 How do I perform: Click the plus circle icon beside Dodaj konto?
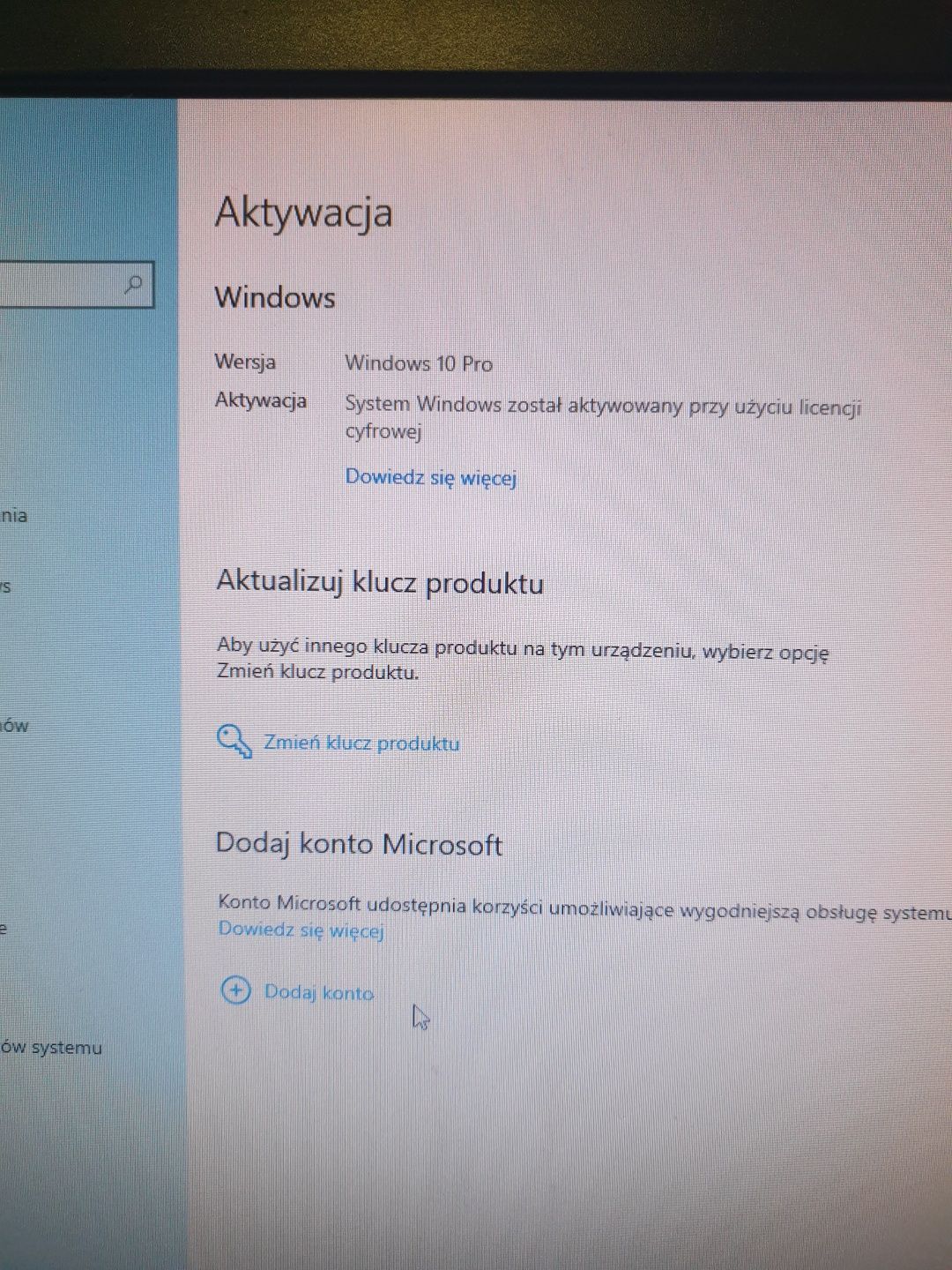click(x=235, y=990)
